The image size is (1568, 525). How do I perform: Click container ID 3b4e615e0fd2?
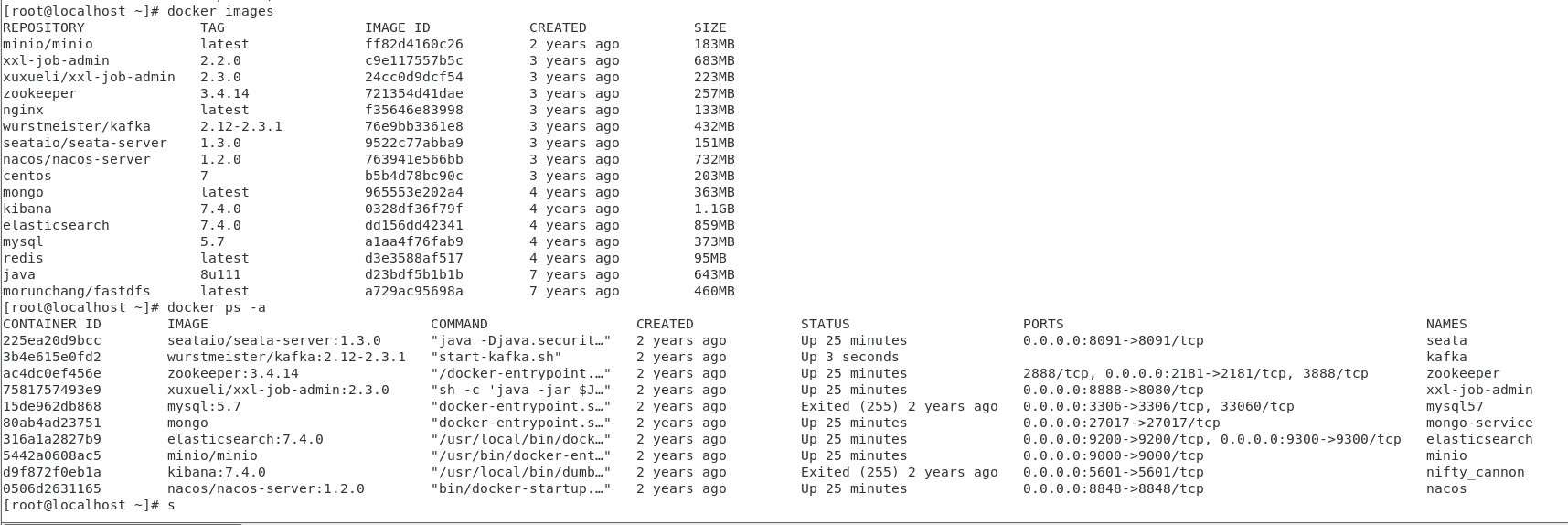(x=52, y=357)
